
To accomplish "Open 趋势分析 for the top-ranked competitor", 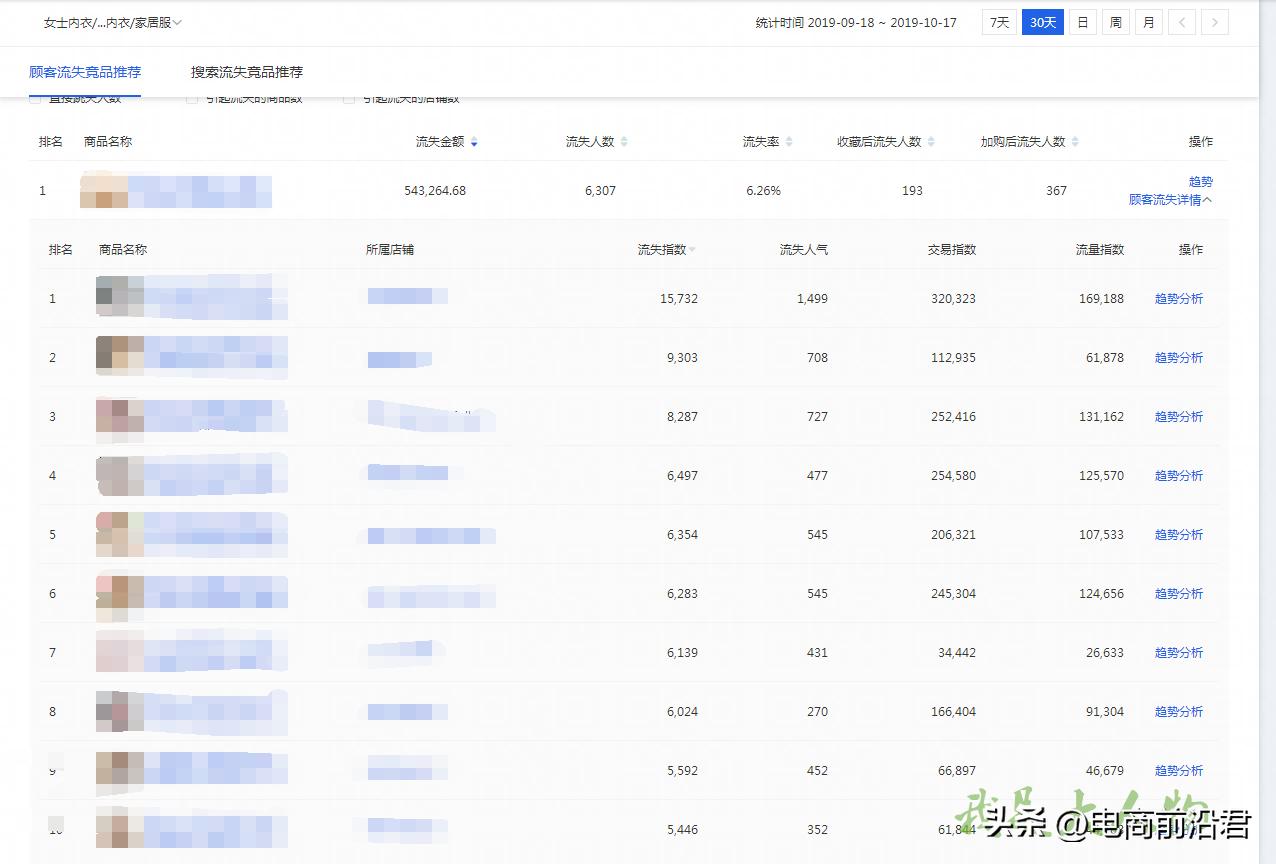I will pyautogui.click(x=1178, y=298).
